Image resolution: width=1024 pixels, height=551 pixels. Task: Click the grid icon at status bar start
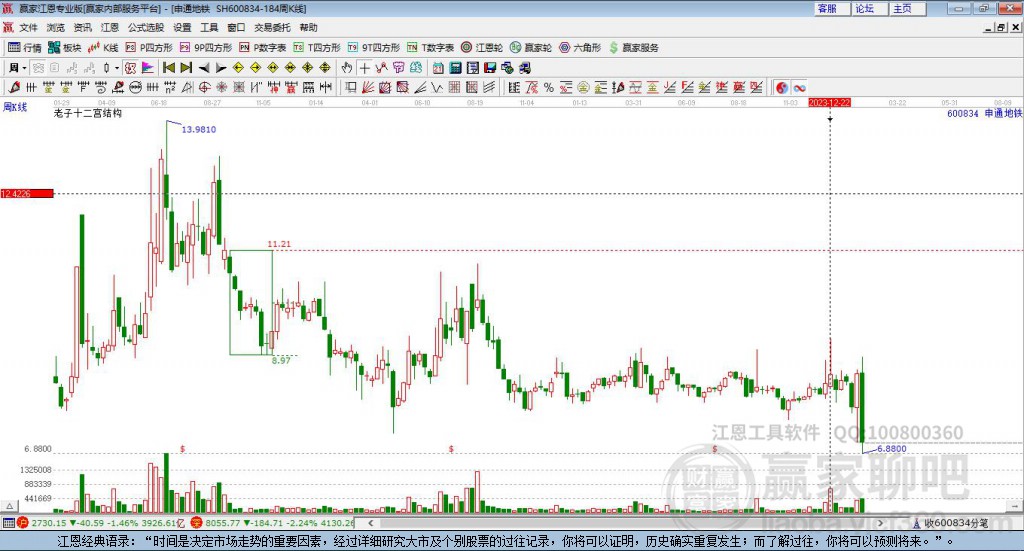(8, 523)
